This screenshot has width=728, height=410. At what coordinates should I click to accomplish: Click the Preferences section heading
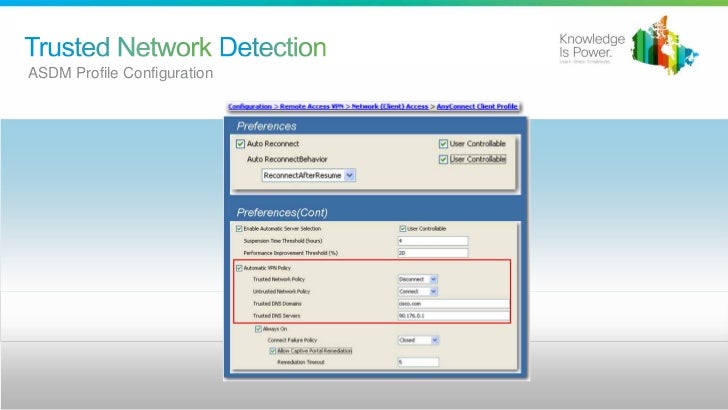pos(266,126)
